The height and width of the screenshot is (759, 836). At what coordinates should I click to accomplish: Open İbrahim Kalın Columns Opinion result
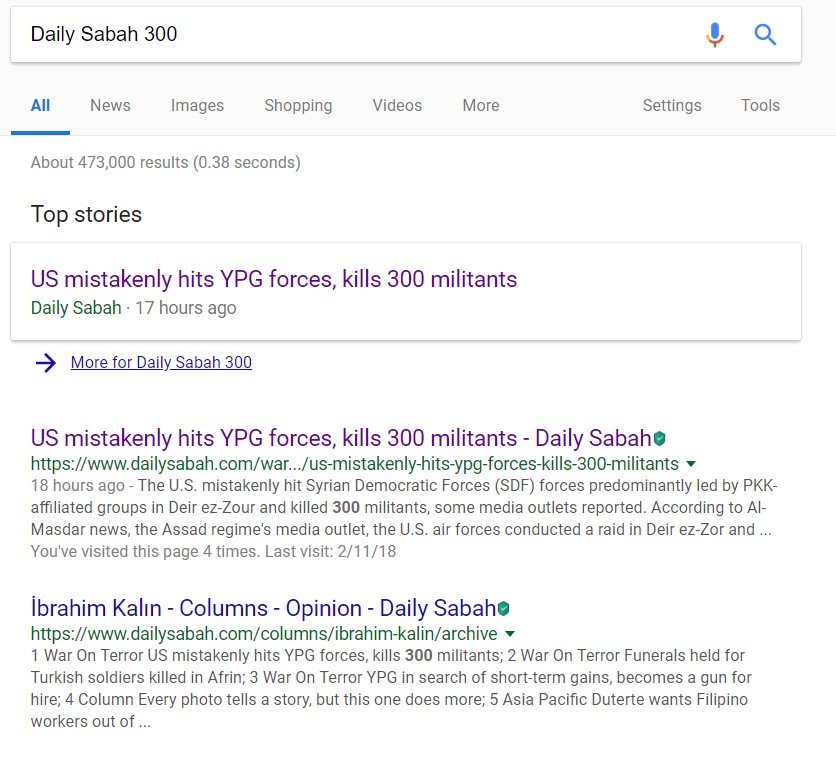[x=263, y=608]
